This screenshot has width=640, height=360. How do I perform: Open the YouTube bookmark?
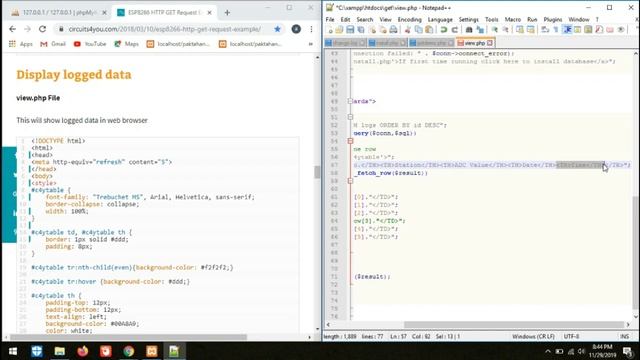pos(90,44)
